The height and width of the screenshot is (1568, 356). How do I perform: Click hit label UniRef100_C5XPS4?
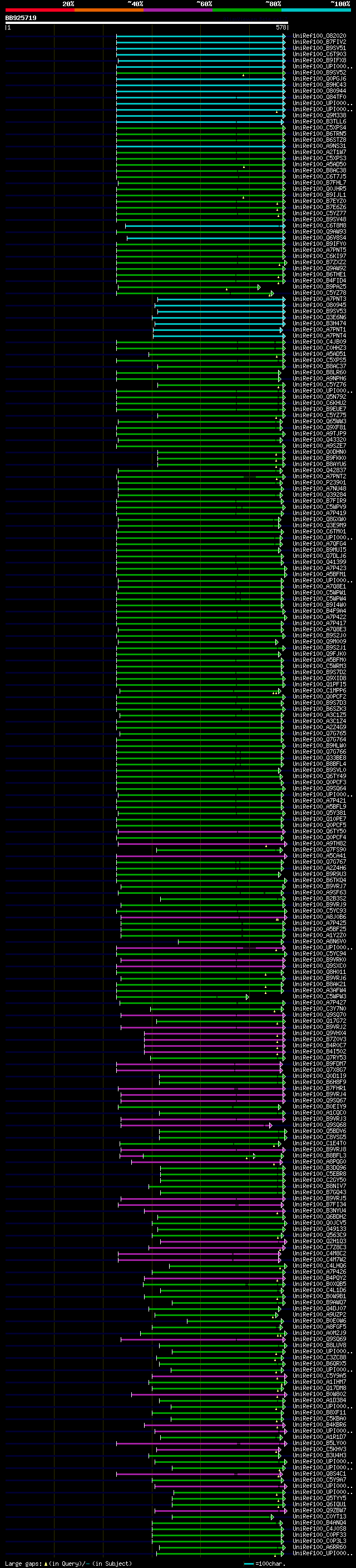(319, 128)
